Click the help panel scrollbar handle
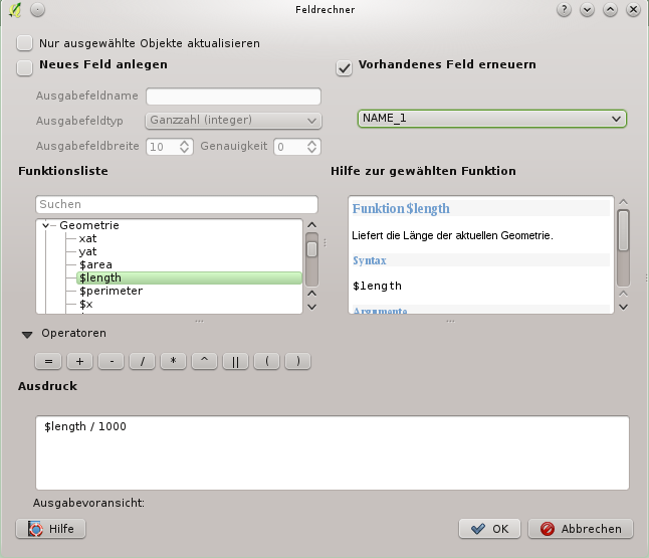 (x=623, y=230)
